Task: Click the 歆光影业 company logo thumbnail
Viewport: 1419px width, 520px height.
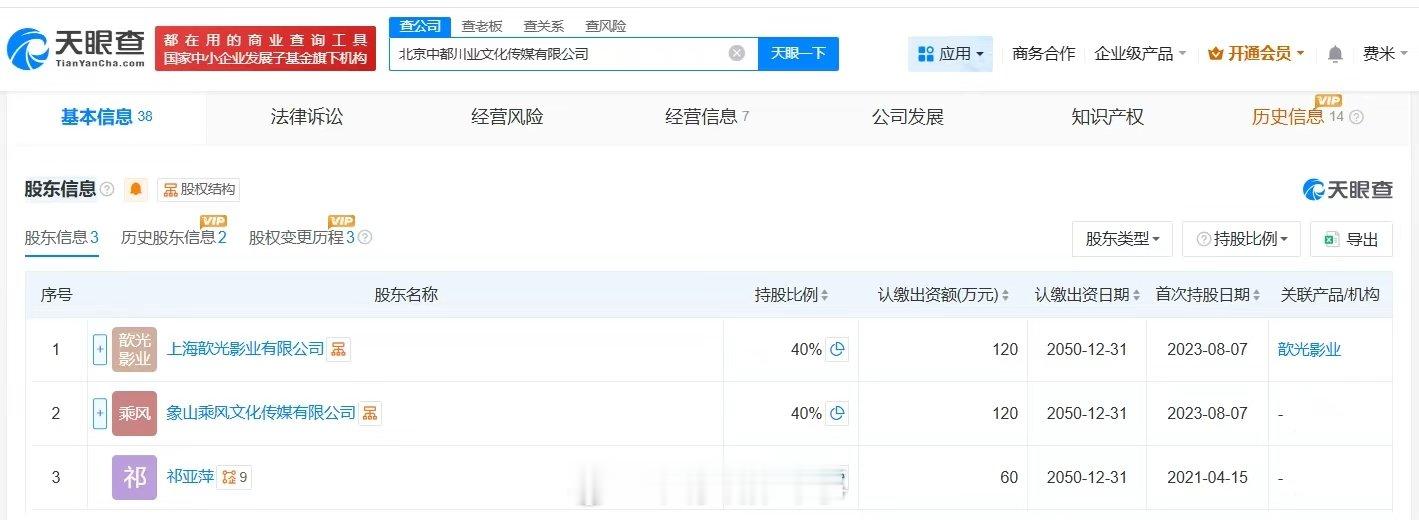Action: click(x=134, y=349)
